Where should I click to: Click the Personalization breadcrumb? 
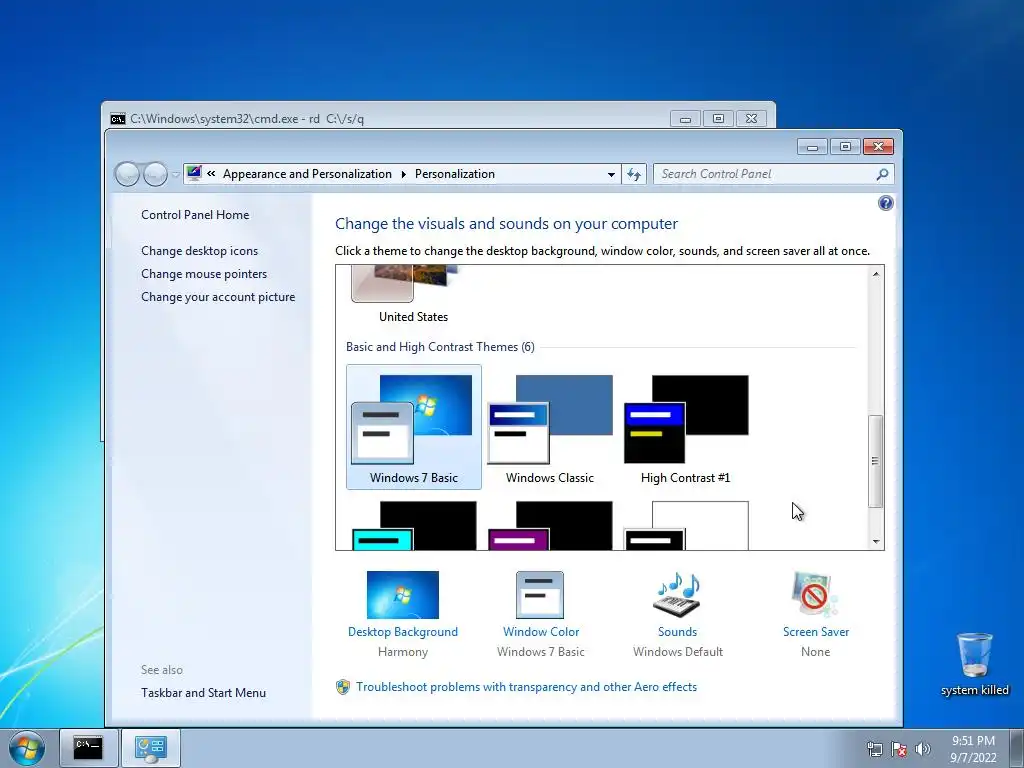[x=455, y=174]
